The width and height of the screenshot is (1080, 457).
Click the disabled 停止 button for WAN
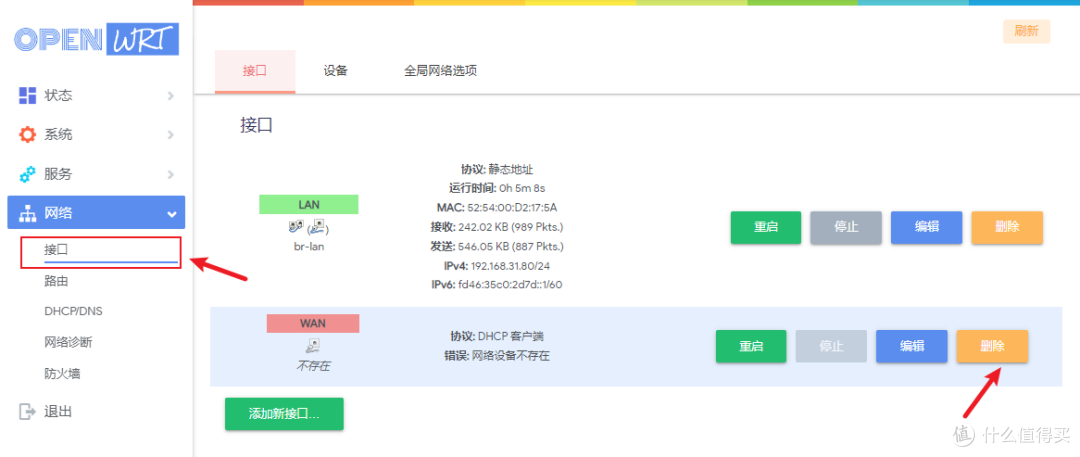[831, 346]
